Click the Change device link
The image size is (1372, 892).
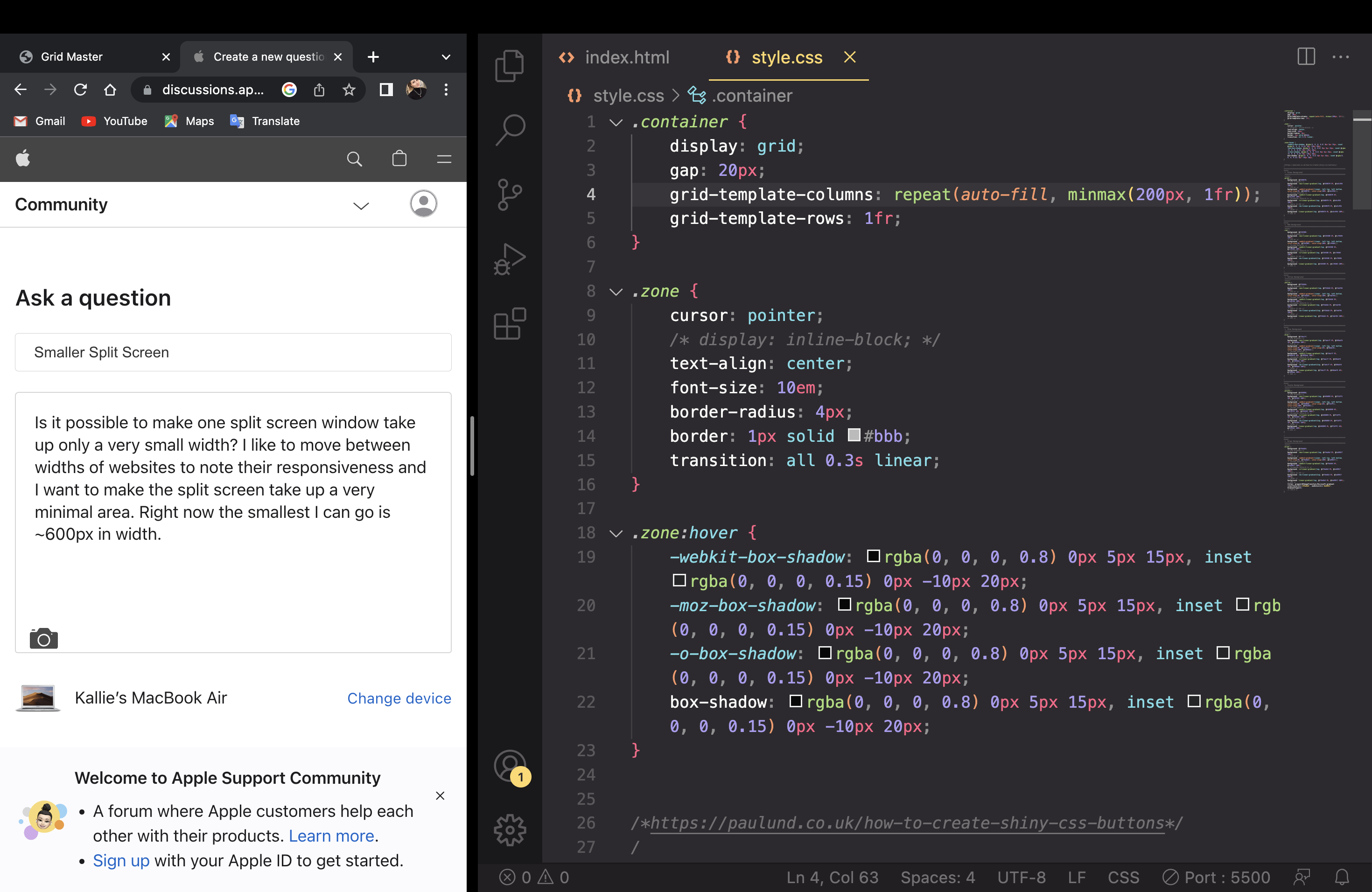pos(399,698)
